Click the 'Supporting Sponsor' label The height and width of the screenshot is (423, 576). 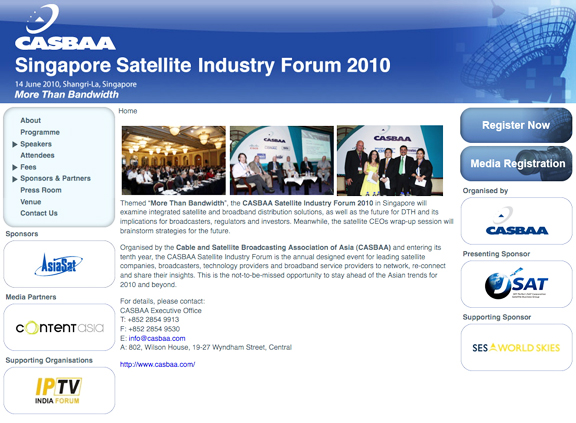point(497,317)
